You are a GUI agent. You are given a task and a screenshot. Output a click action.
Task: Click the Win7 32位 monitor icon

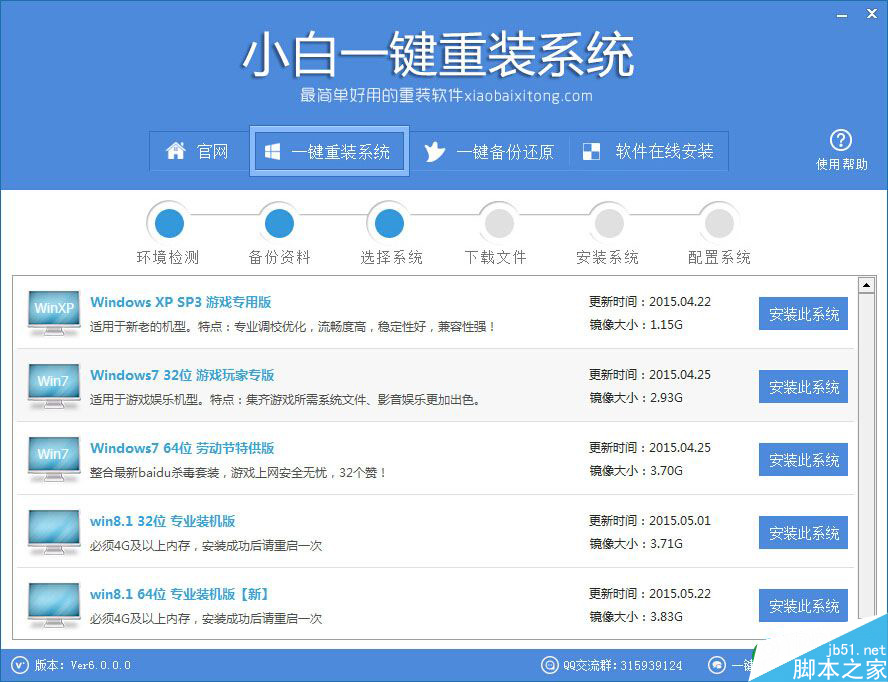point(52,386)
